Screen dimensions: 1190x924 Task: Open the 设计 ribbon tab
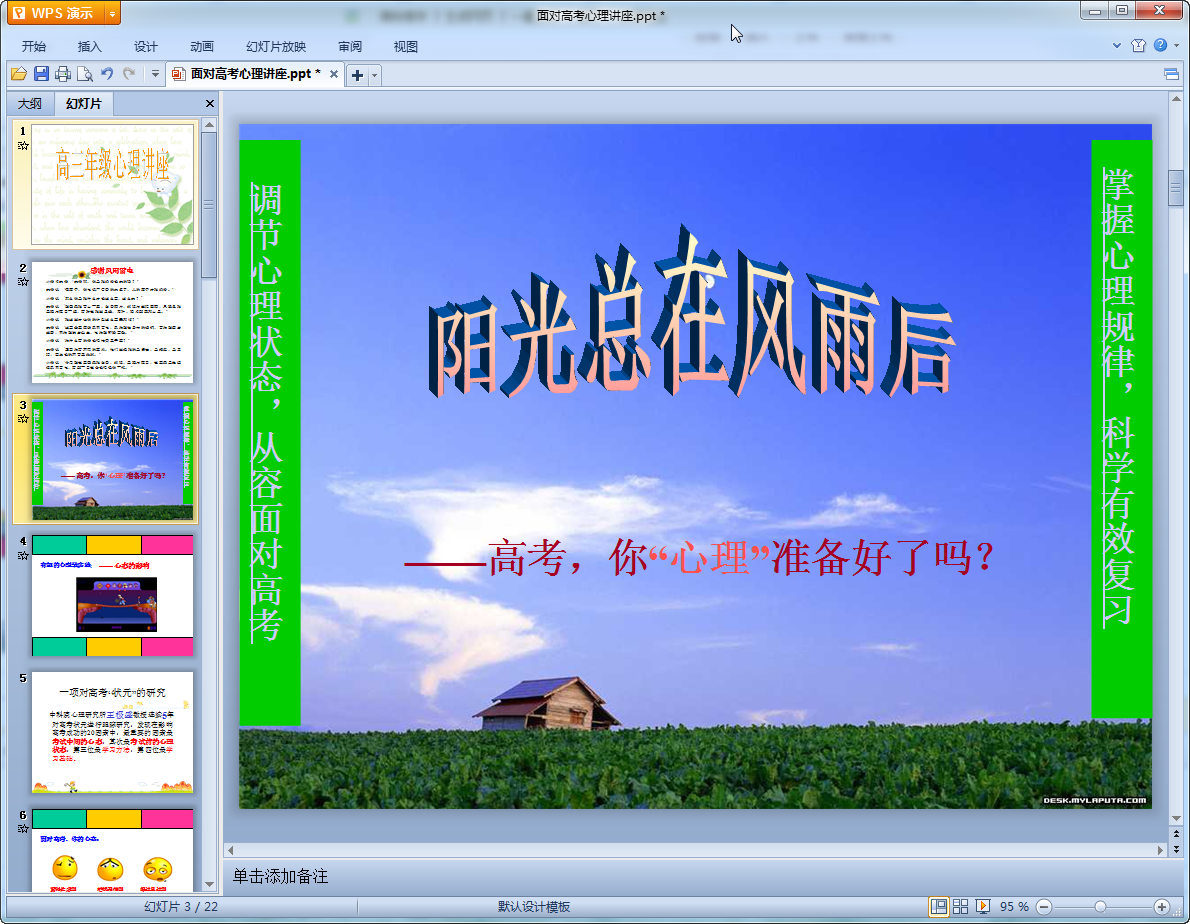point(146,46)
